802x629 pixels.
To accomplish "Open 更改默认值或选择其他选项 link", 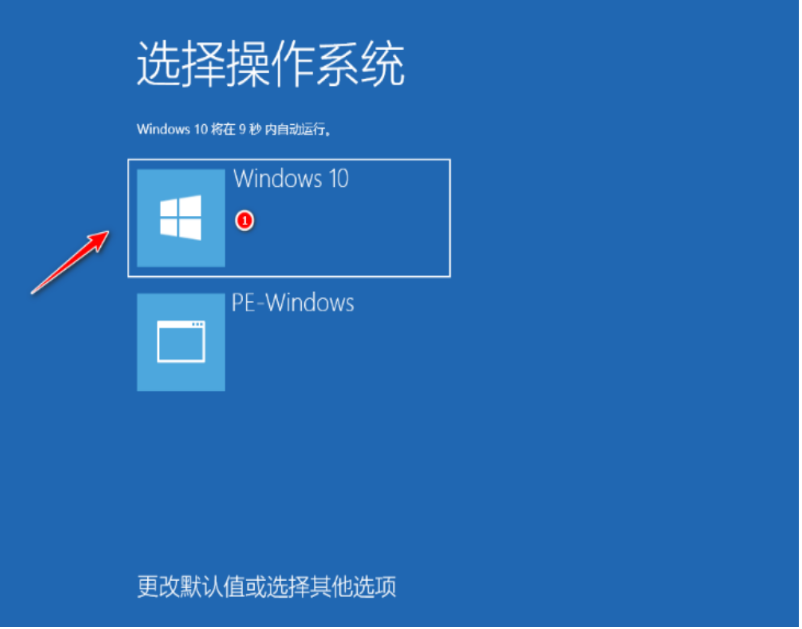I will point(266,587).
